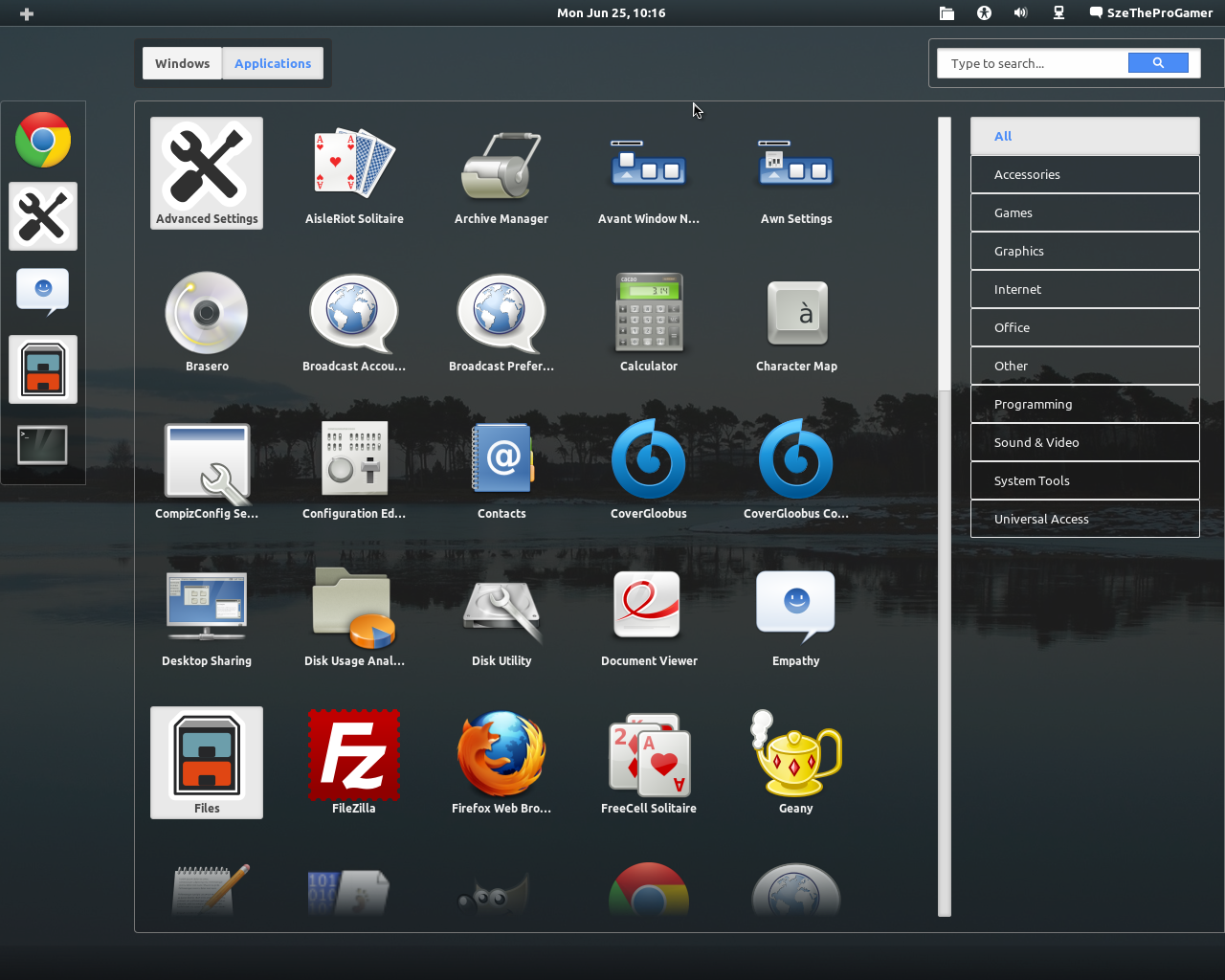Launch AisleRiot Solitaire

click(x=354, y=173)
